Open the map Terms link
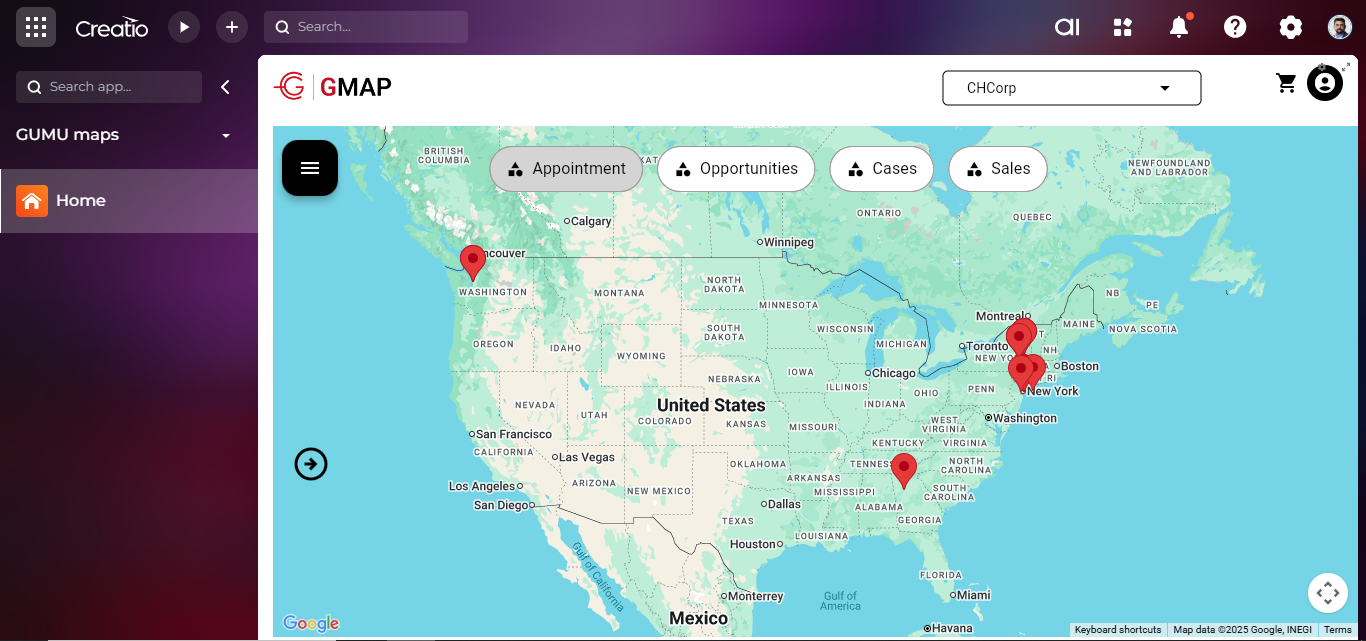This screenshot has width=1366, height=641. click(x=1337, y=630)
